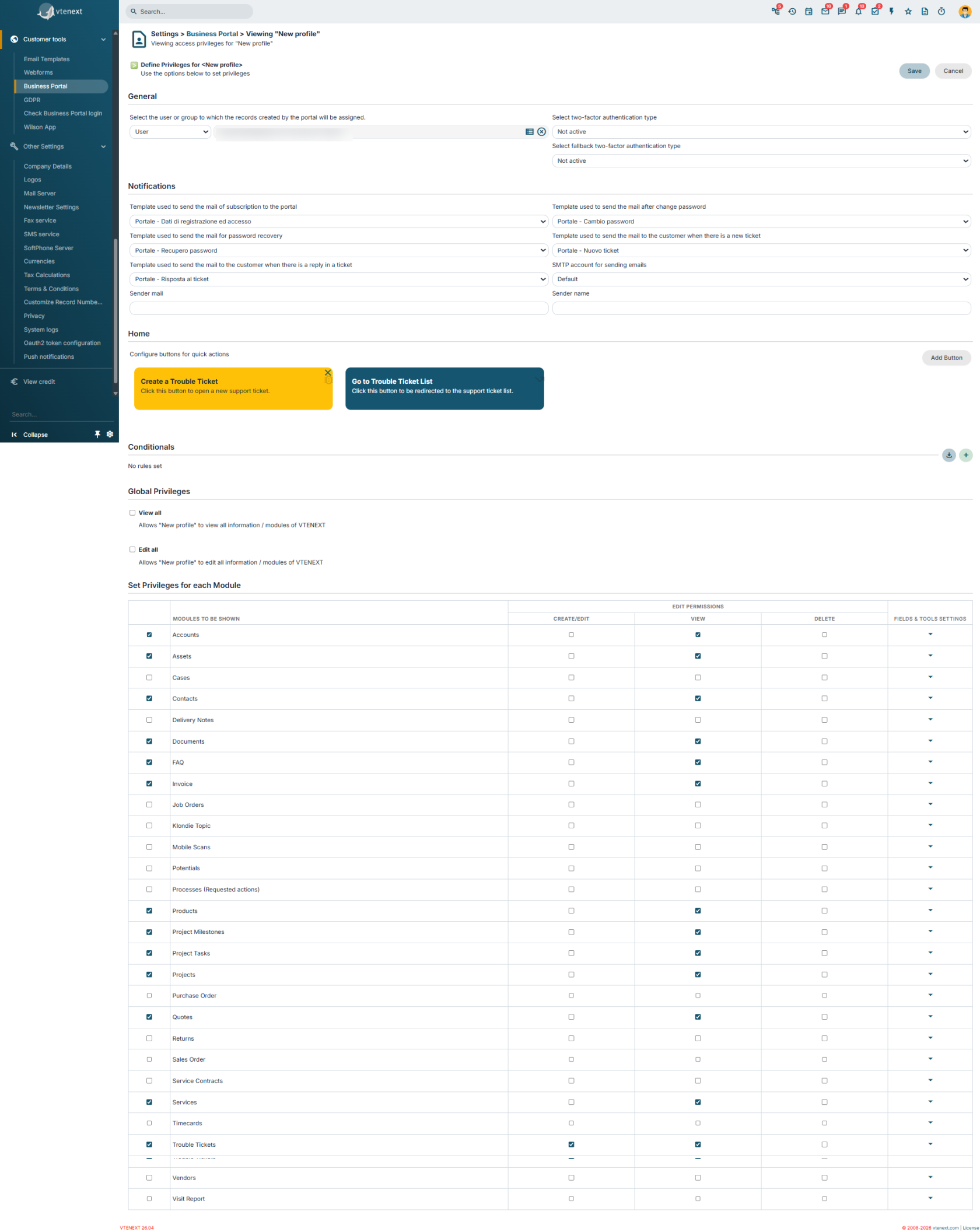Open Webforms in sidebar
Screen dimensions: 980x1232
pos(38,73)
